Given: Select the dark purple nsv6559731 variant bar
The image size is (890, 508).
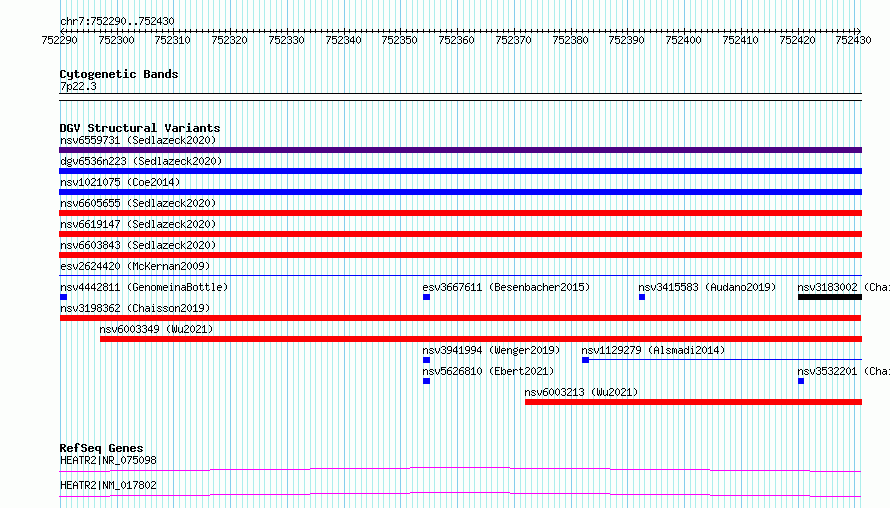Looking at the screenshot, I should [x=460, y=150].
